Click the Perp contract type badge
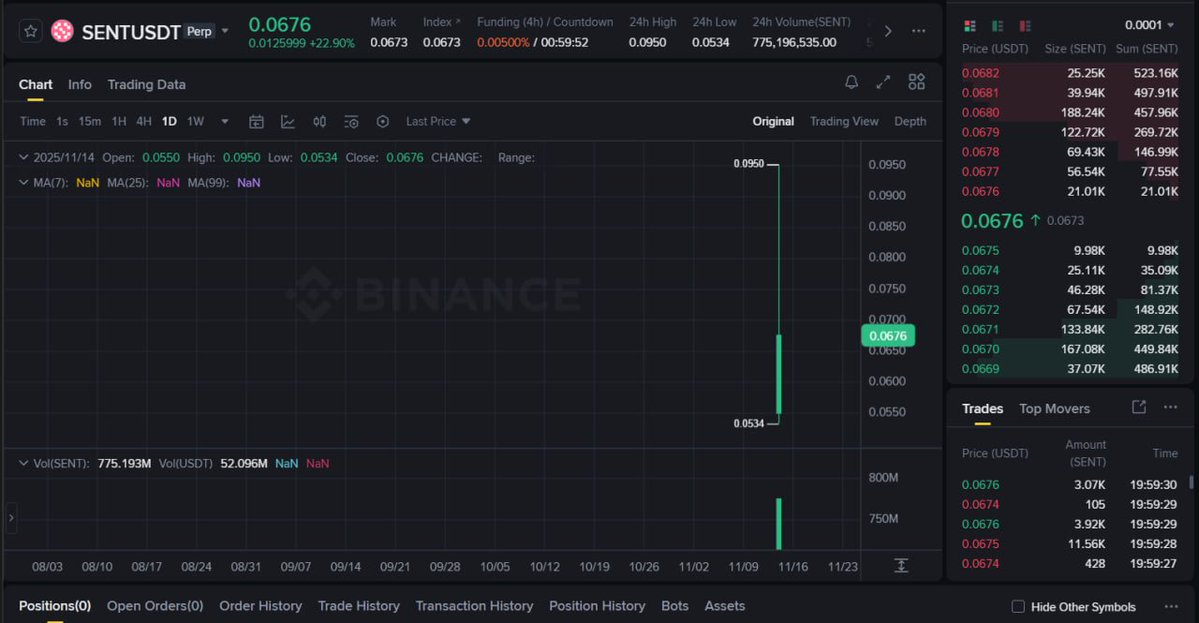This screenshot has height=623, width=1199. point(199,31)
